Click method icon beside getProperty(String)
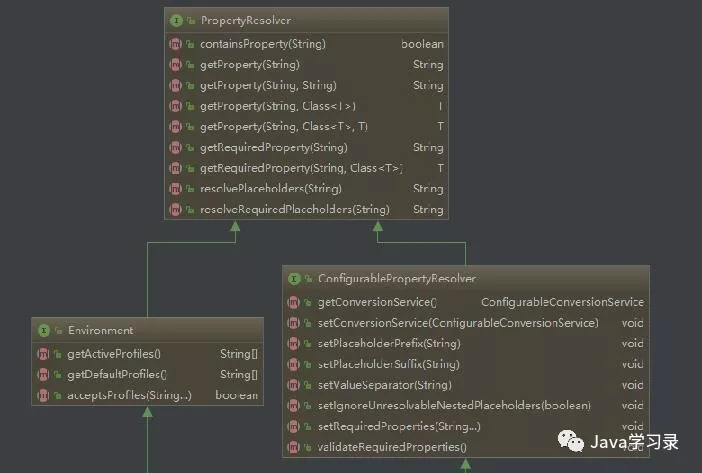 (x=175, y=64)
